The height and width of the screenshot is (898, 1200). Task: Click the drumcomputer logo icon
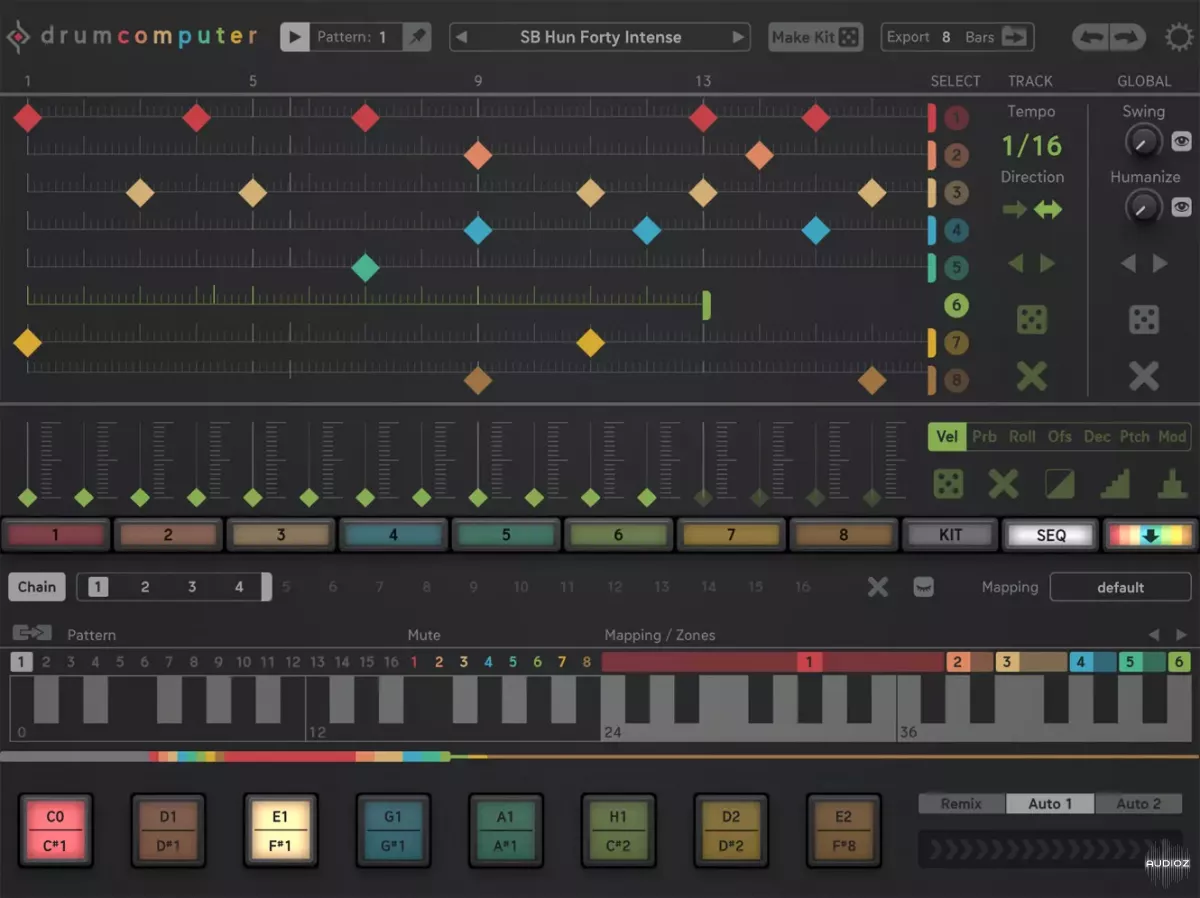pyautogui.click(x=19, y=38)
